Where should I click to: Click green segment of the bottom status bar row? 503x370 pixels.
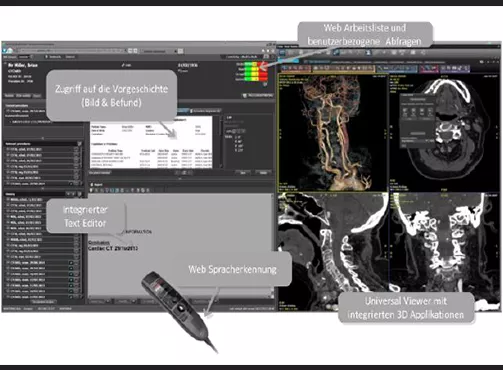coord(249,79)
